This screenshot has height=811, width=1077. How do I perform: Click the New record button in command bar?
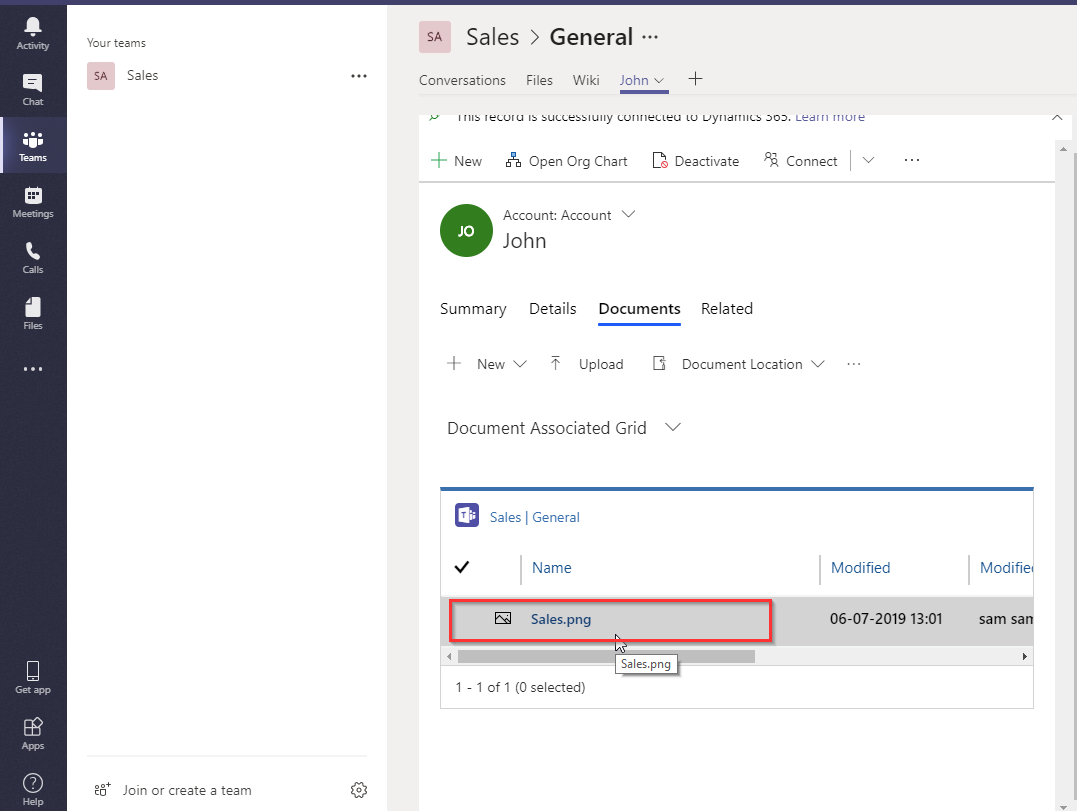point(456,161)
